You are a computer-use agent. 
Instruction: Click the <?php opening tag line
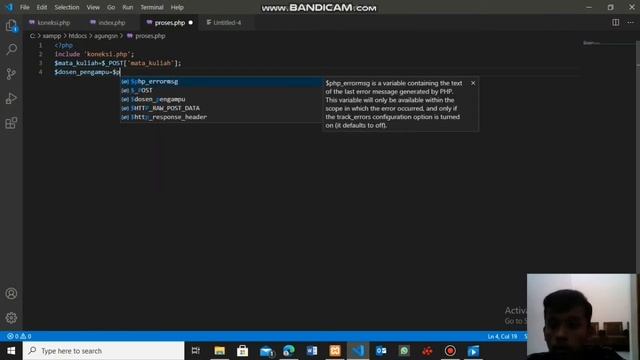[x=64, y=45]
